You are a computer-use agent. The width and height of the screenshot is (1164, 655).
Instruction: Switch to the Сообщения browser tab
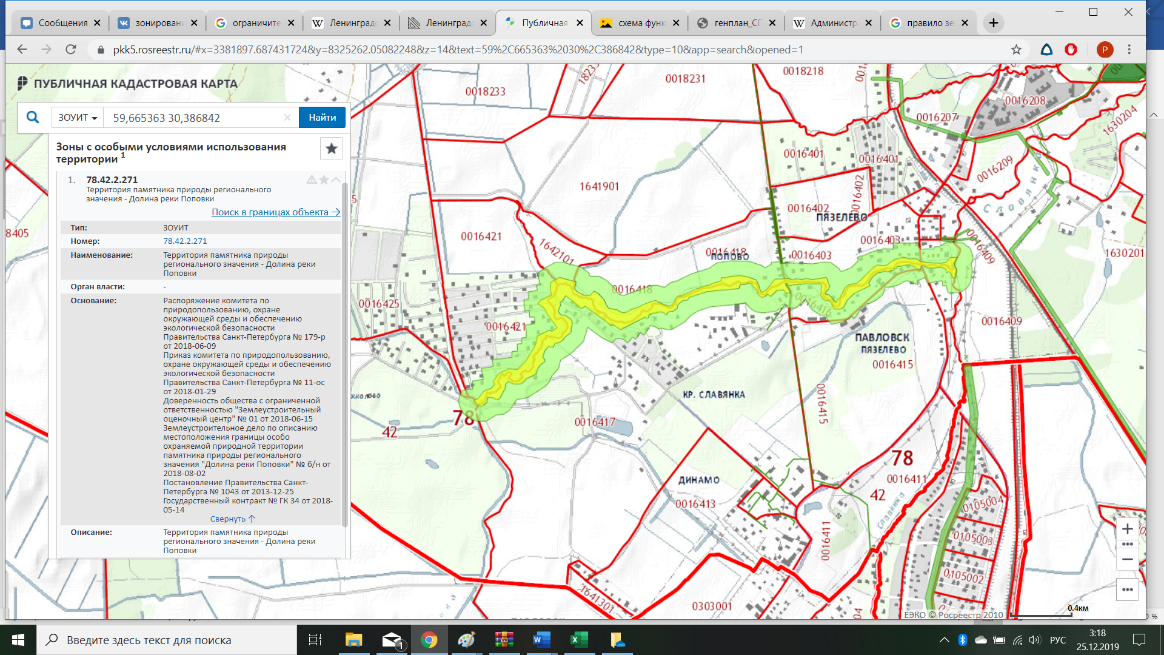coord(62,23)
